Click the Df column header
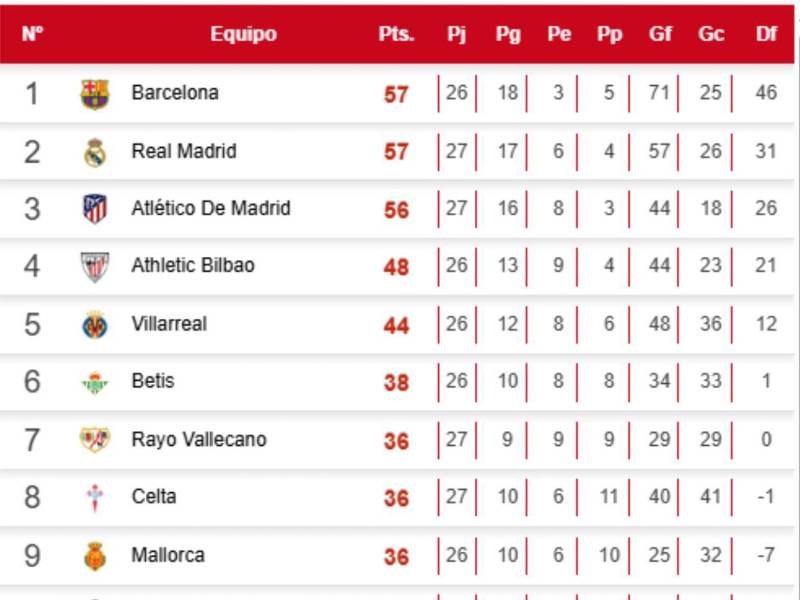 tap(766, 34)
